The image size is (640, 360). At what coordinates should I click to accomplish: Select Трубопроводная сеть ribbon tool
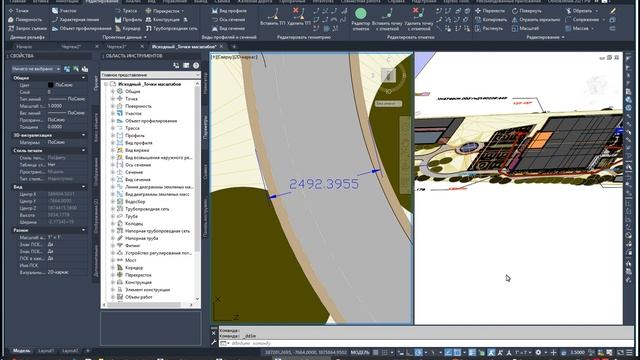[171, 29]
